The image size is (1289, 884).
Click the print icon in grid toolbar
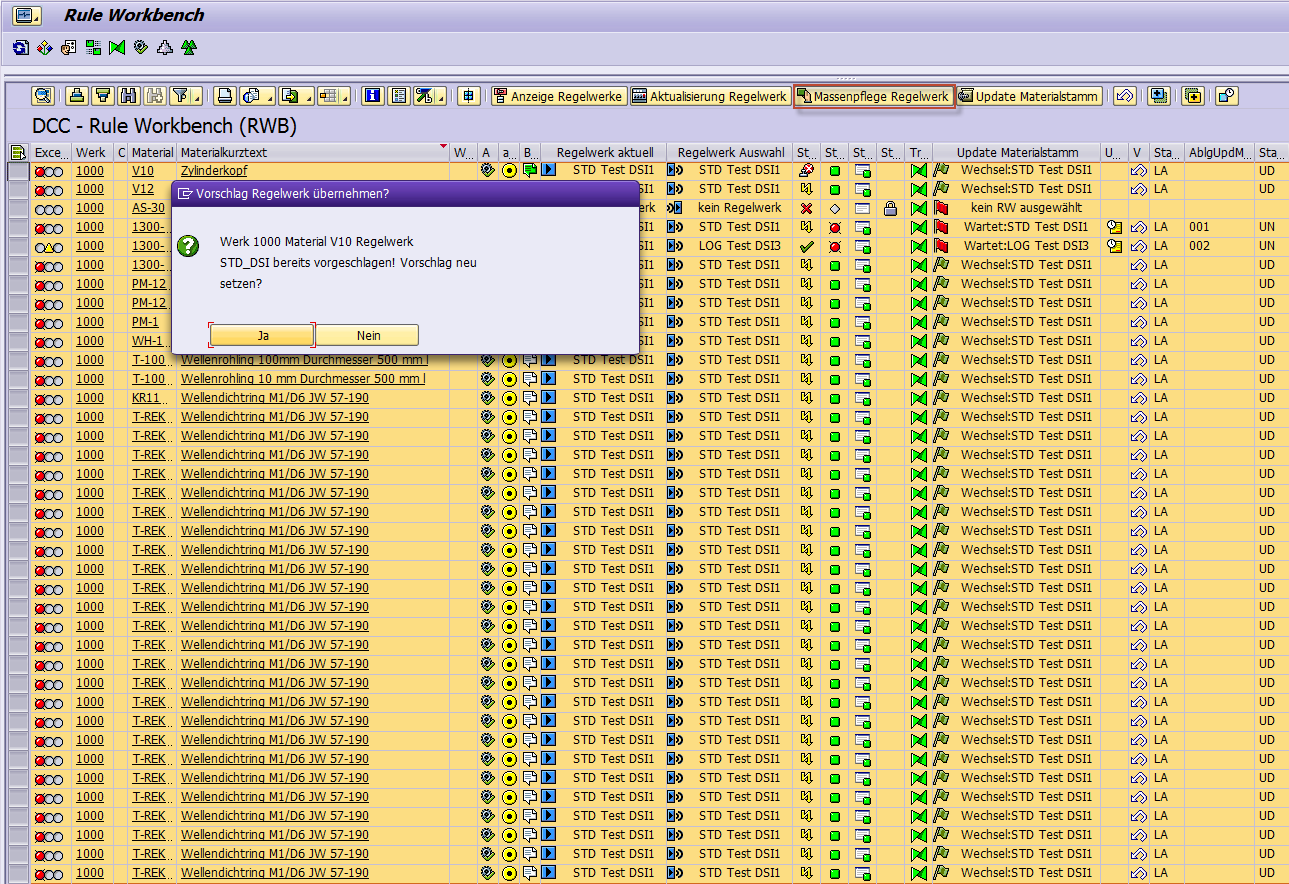pos(225,96)
